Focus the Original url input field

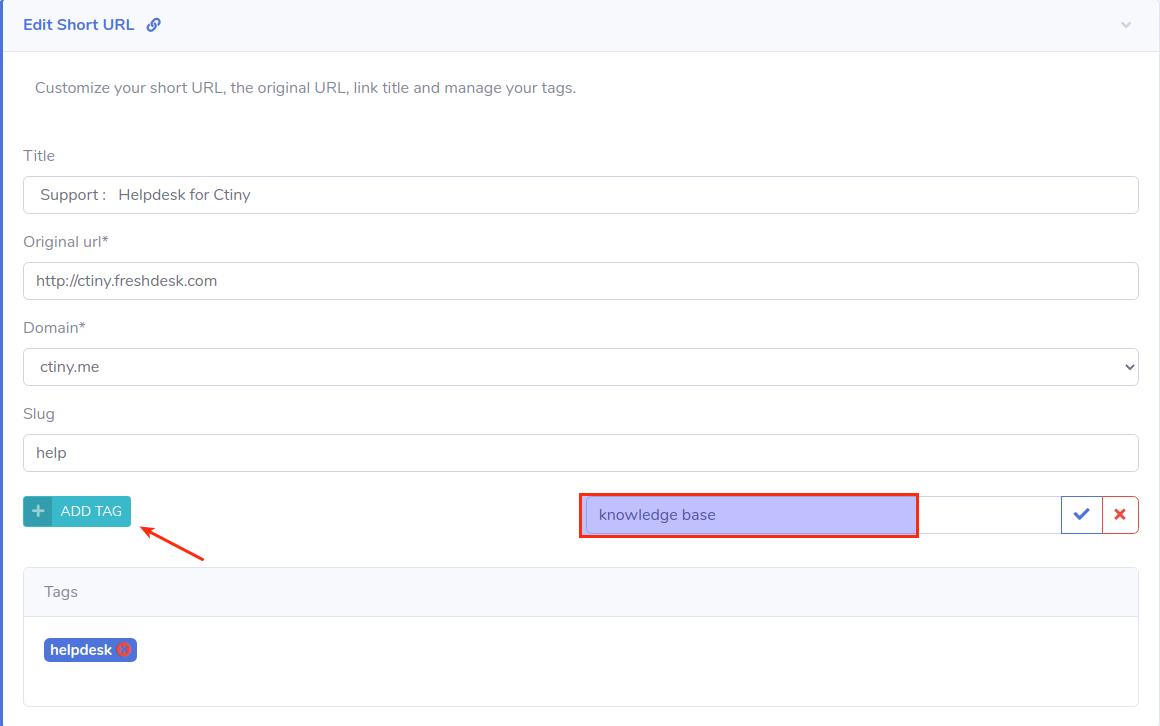pos(581,281)
